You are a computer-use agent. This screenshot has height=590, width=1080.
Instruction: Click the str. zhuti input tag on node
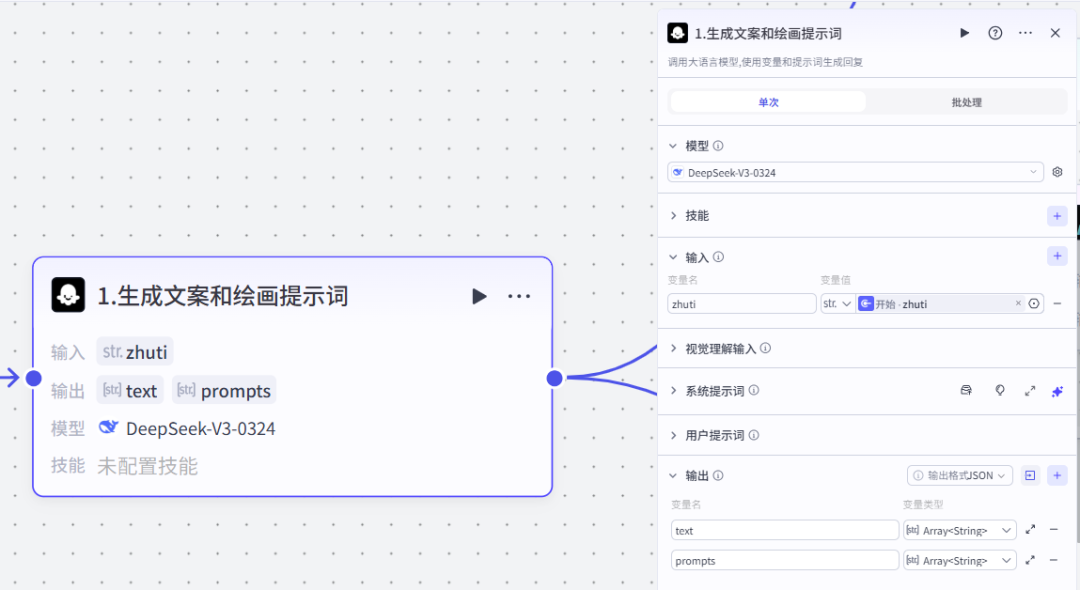tap(135, 352)
